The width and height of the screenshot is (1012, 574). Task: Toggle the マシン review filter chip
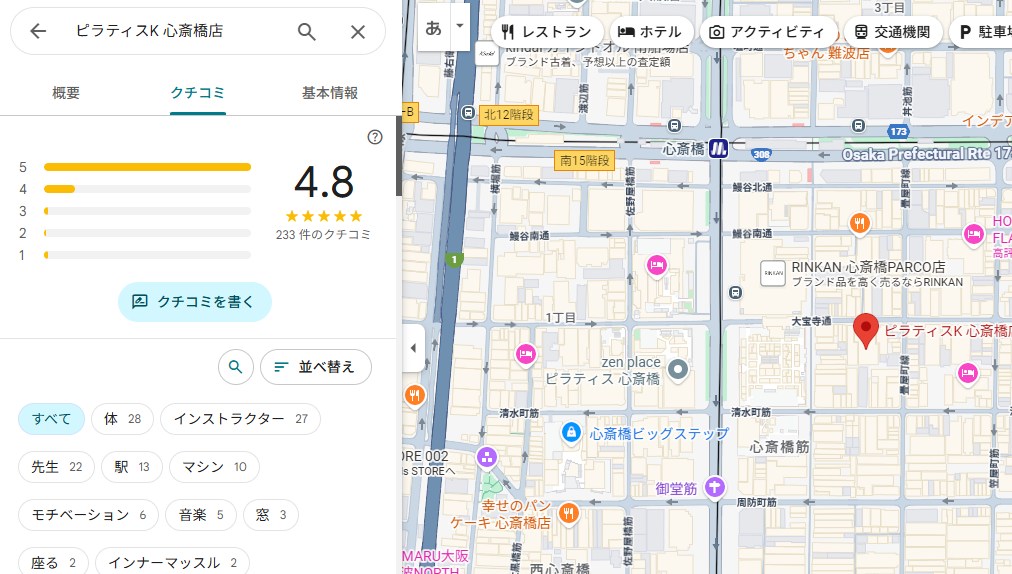[214, 467]
